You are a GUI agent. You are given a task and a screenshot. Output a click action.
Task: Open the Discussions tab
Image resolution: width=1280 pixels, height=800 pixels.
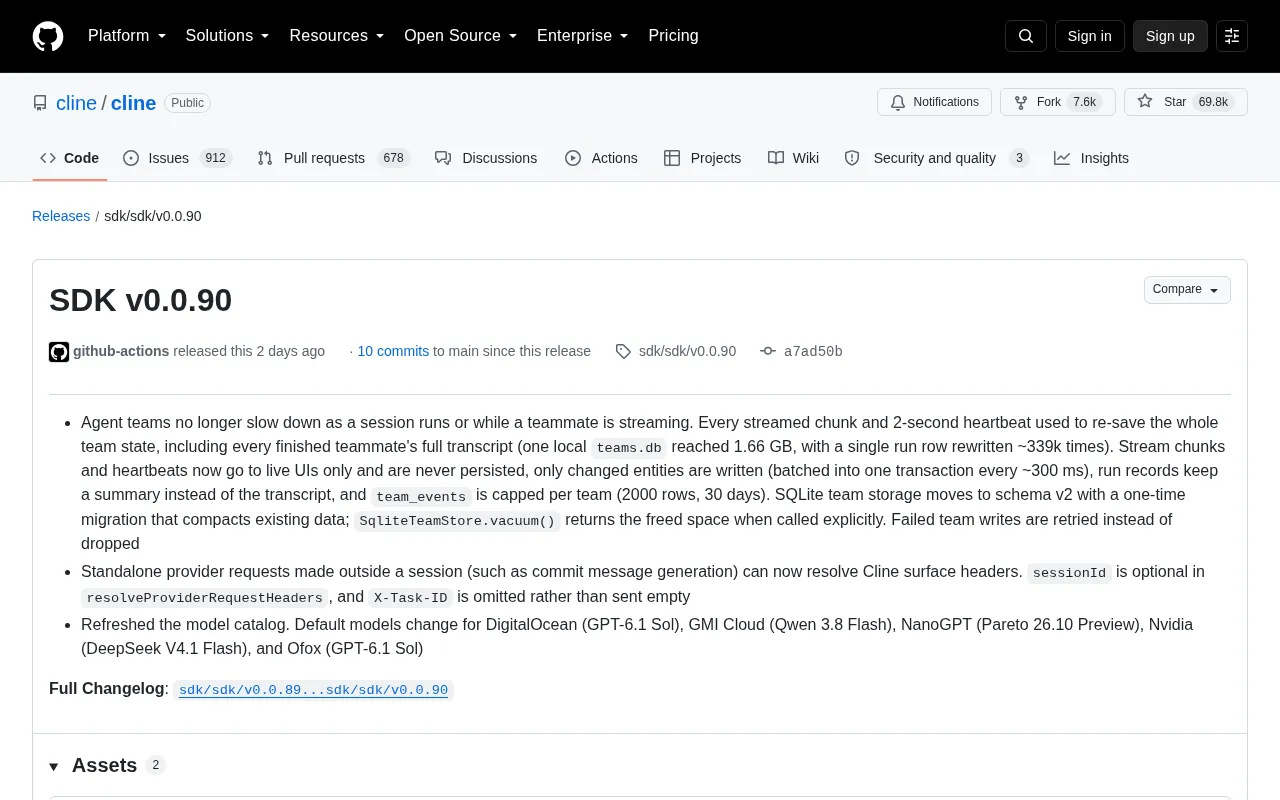[x=486, y=158]
